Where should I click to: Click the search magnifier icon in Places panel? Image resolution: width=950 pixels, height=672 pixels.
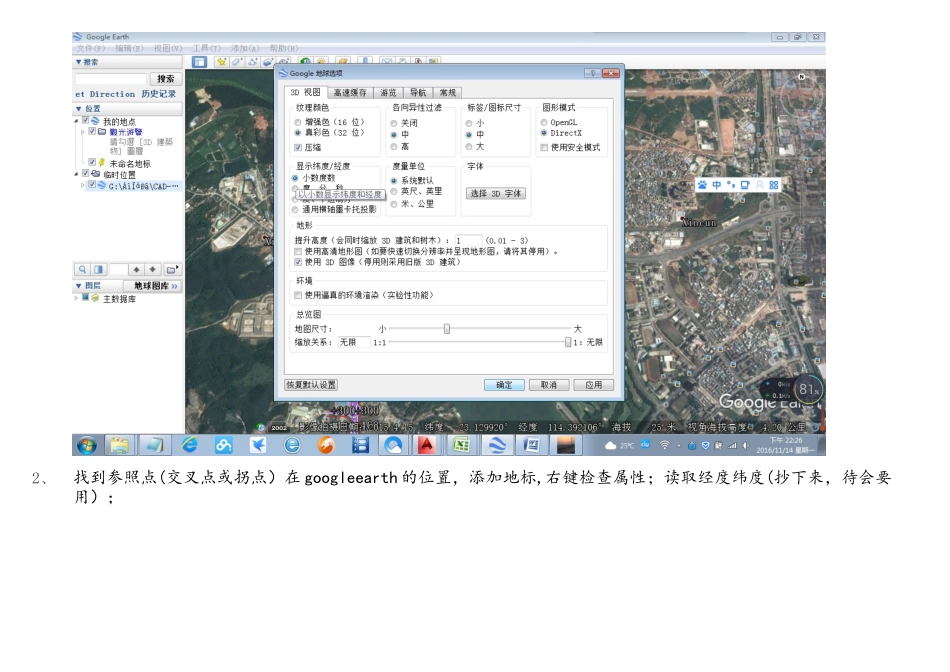click(82, 269)
